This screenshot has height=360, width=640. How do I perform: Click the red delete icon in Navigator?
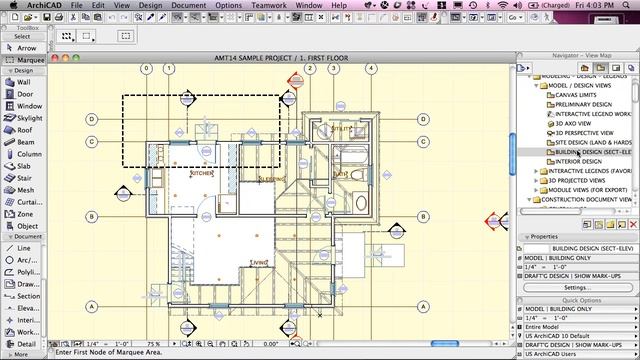coord(633,224)
